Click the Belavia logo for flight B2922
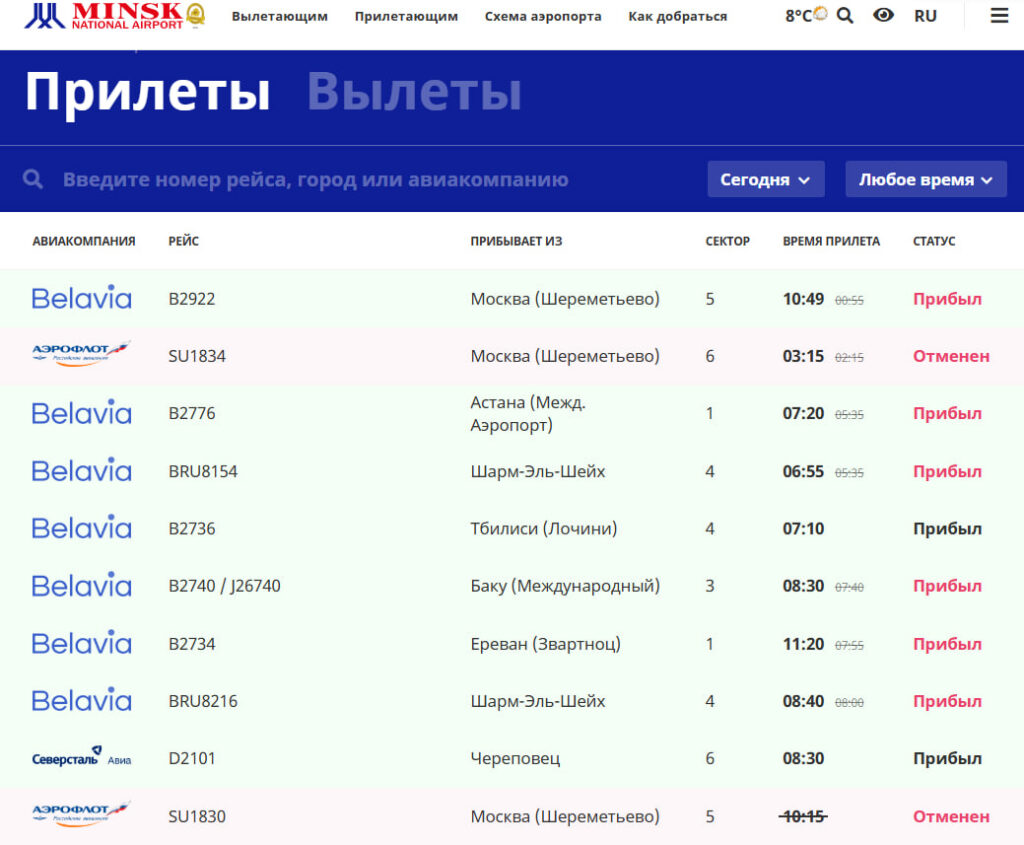The image size is (1024, 845). tap(81, 298)
